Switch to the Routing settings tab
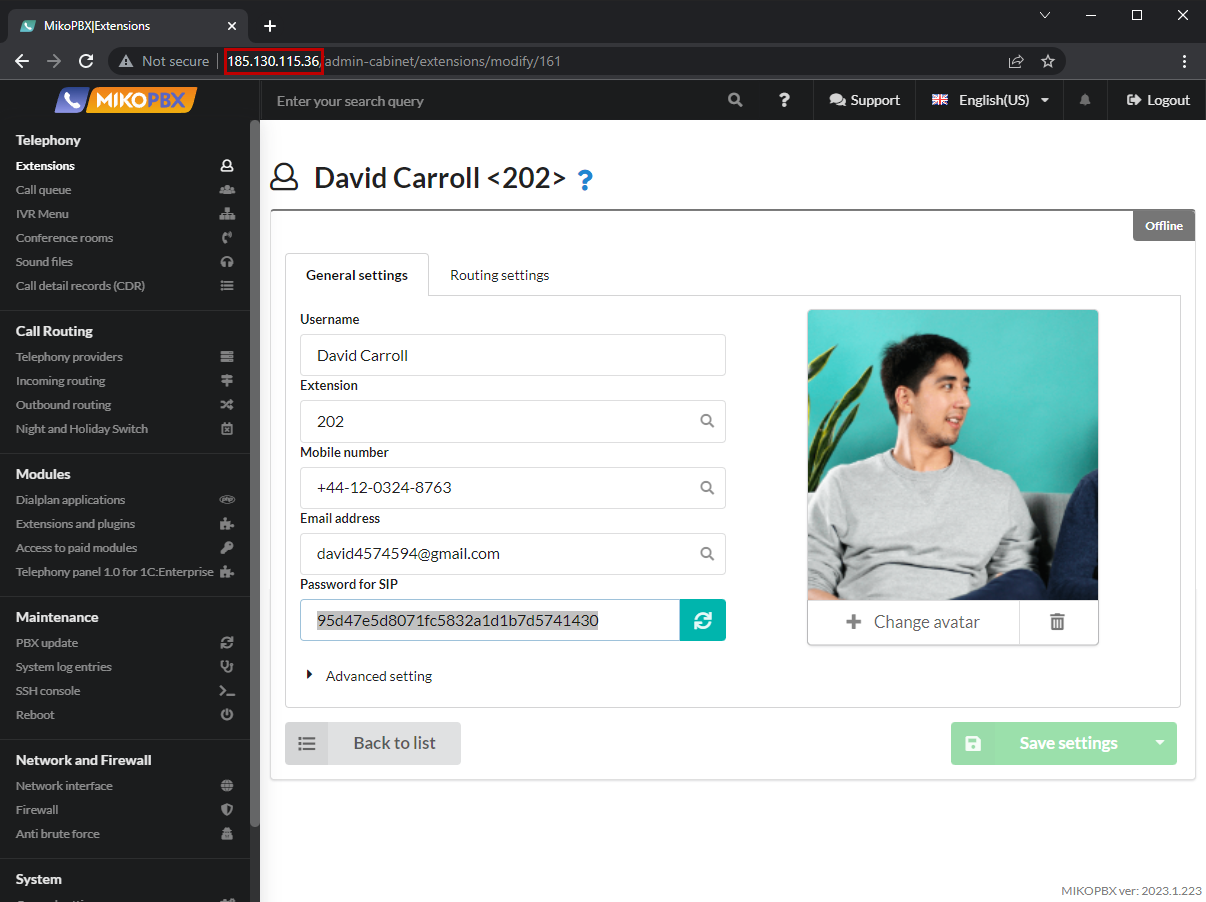 click(x=499, y=275)
